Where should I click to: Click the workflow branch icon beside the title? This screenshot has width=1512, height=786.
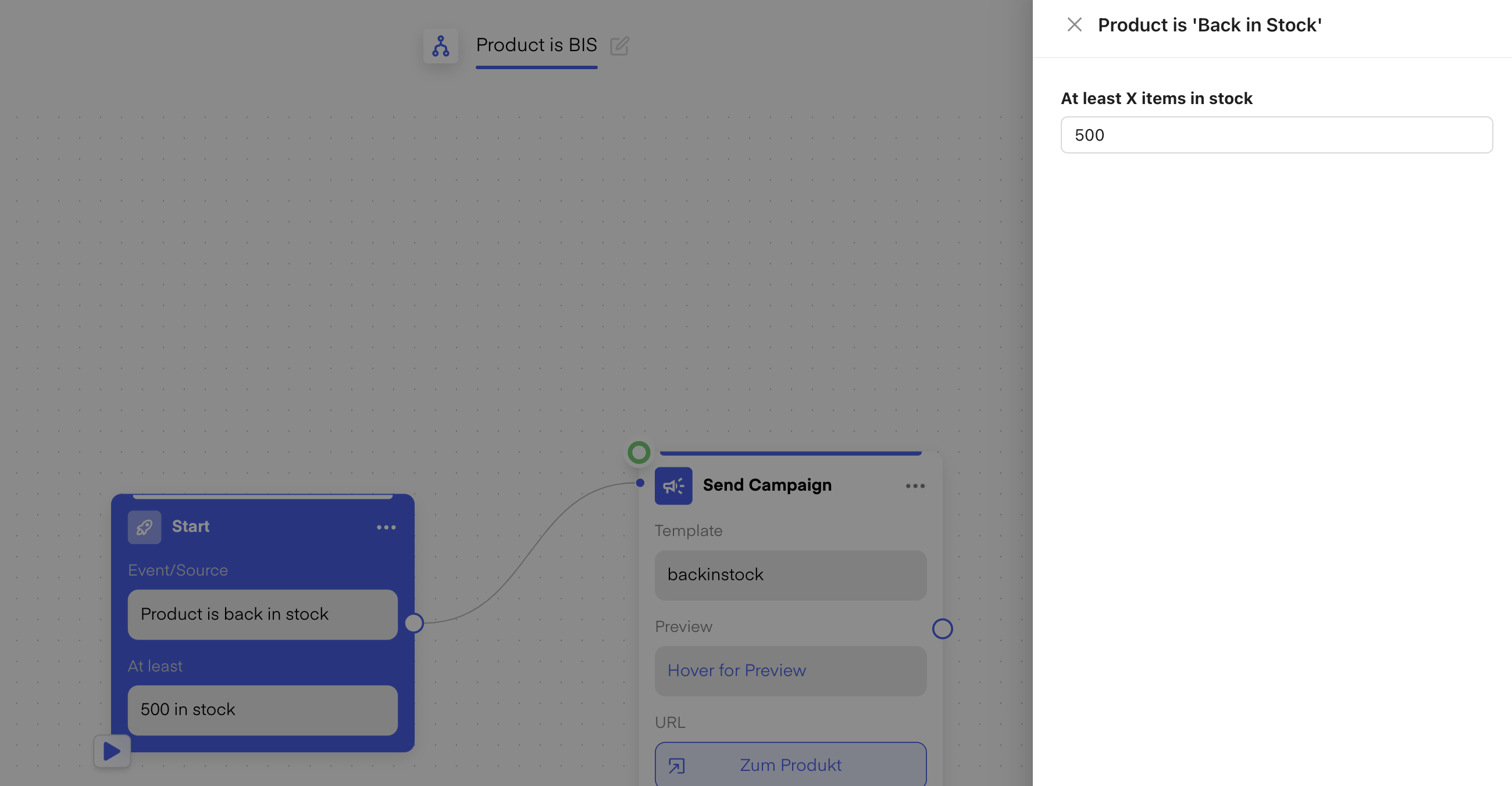click(x=440, y=46)
